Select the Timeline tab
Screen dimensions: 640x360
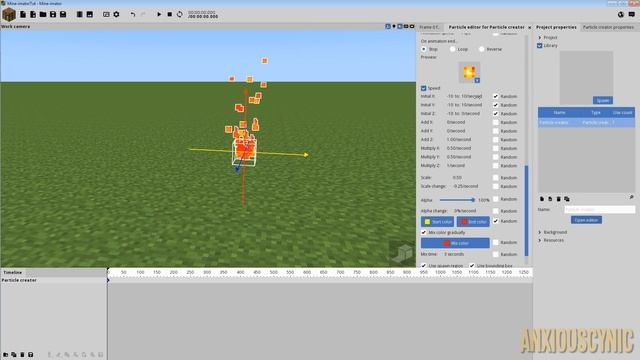(13, 272)
